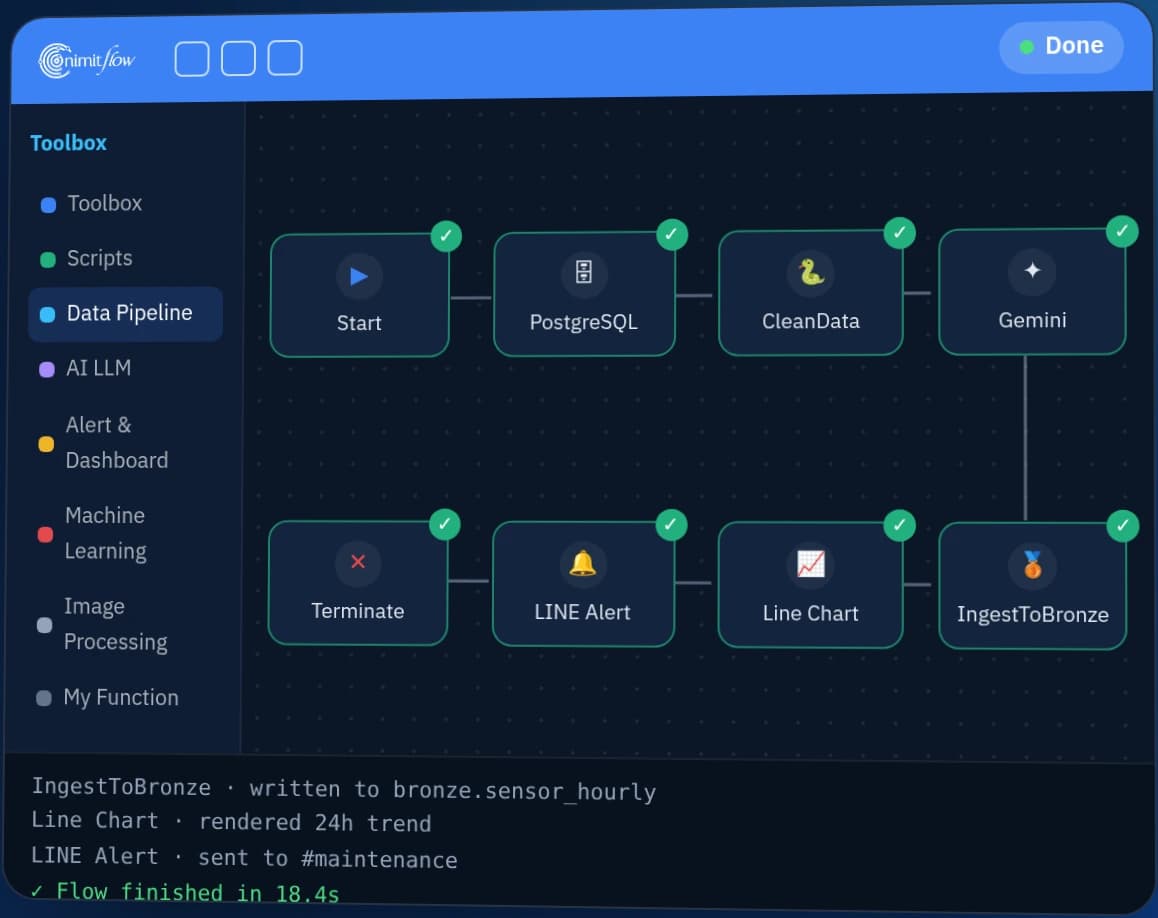Click the nimitflow logo

tap(87, 60)
